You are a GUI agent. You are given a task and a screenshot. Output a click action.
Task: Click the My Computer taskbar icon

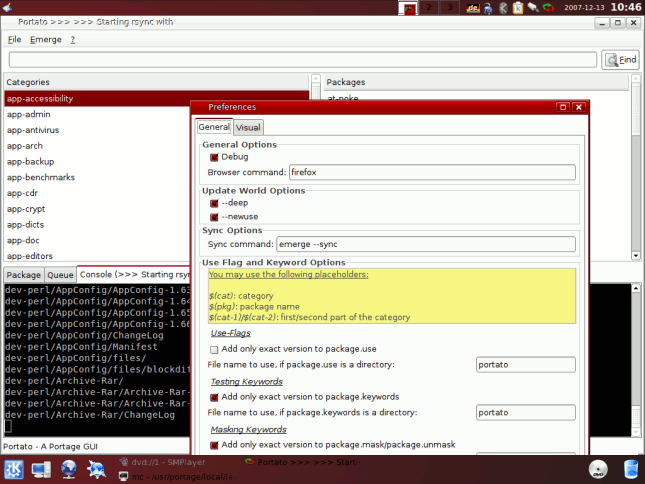click(41, 470)
